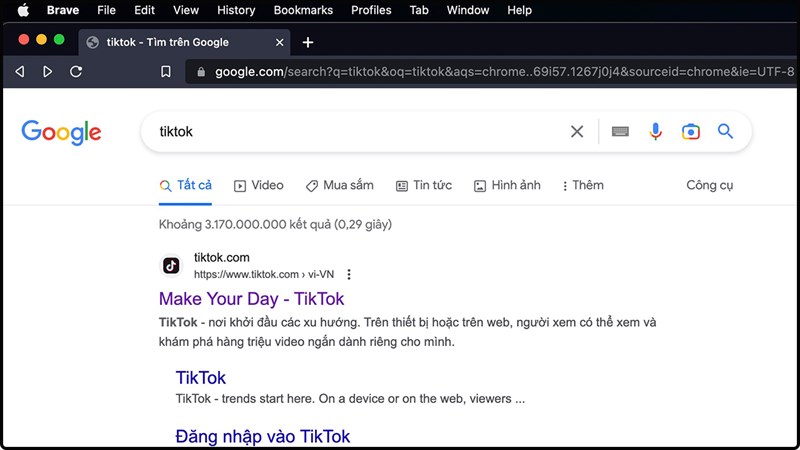Open result options three-dot menu
The width and height of the screenshot is (800, 450).
349,274
